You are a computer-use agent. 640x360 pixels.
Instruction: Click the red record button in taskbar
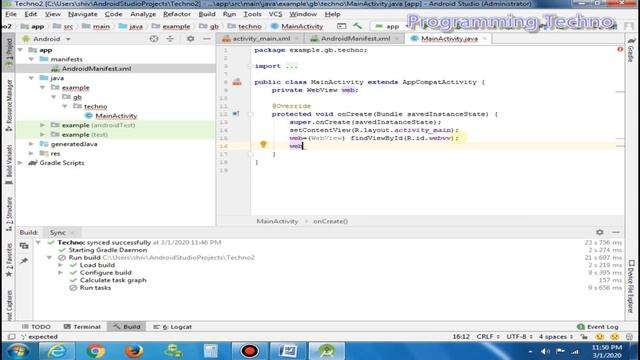(x=249, y=351)
